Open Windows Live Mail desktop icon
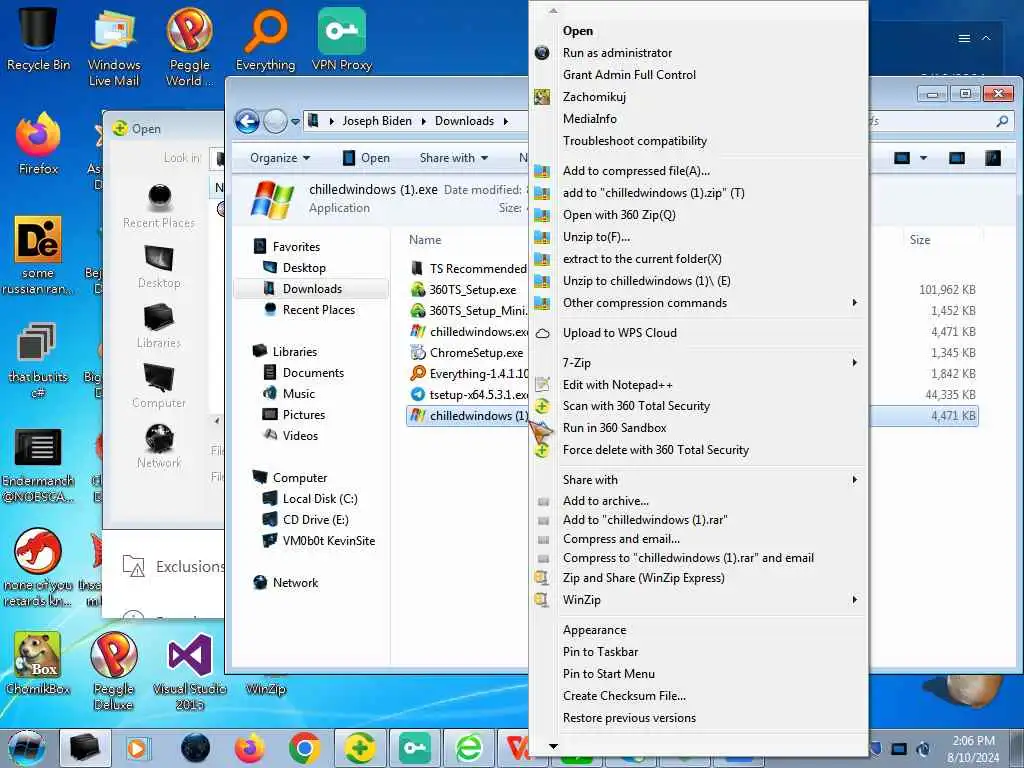1024x768 pixels. pyautogui.click(x=114, y=46)
